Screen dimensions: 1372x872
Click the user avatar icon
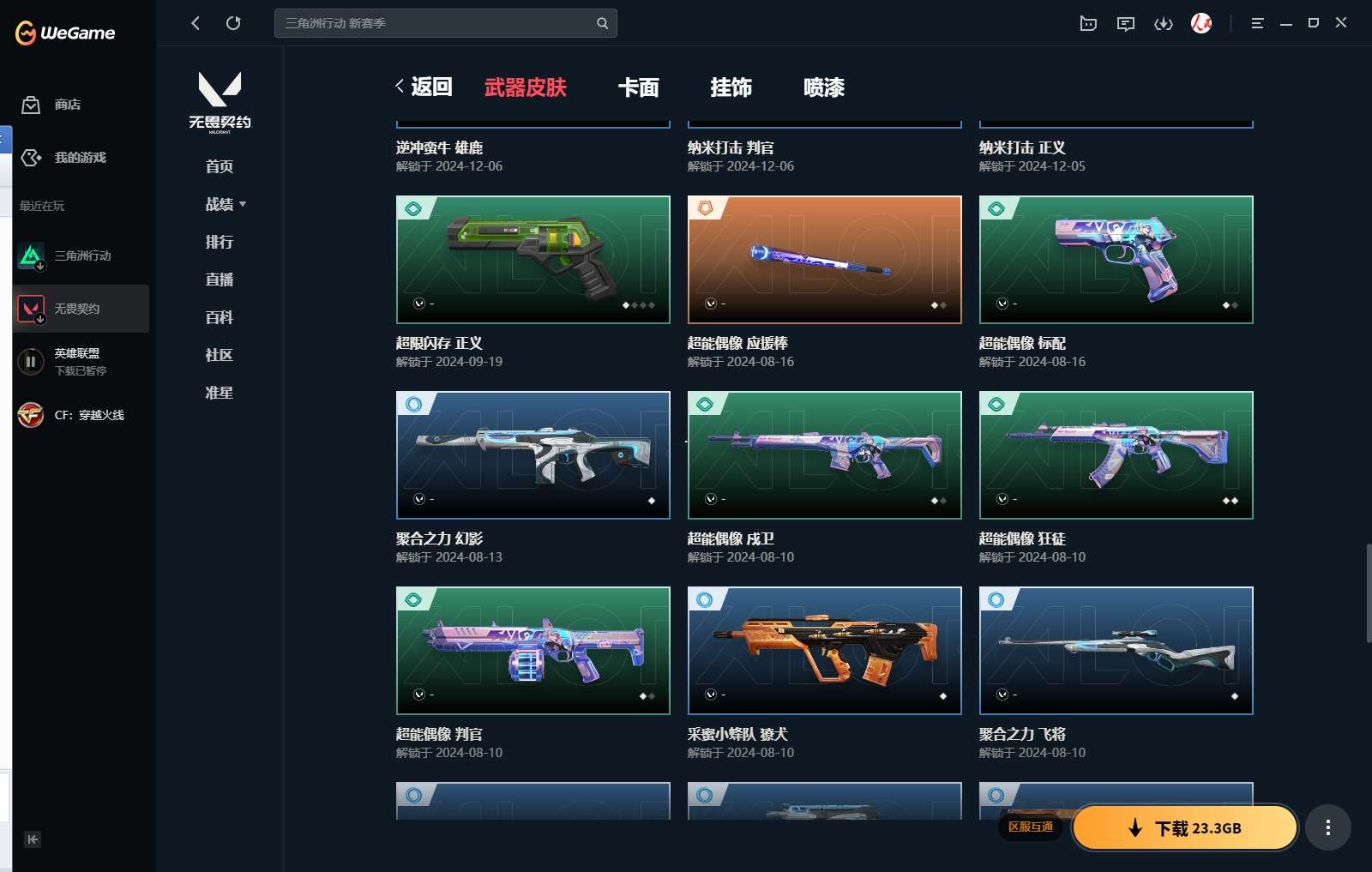coord(1200,23)
